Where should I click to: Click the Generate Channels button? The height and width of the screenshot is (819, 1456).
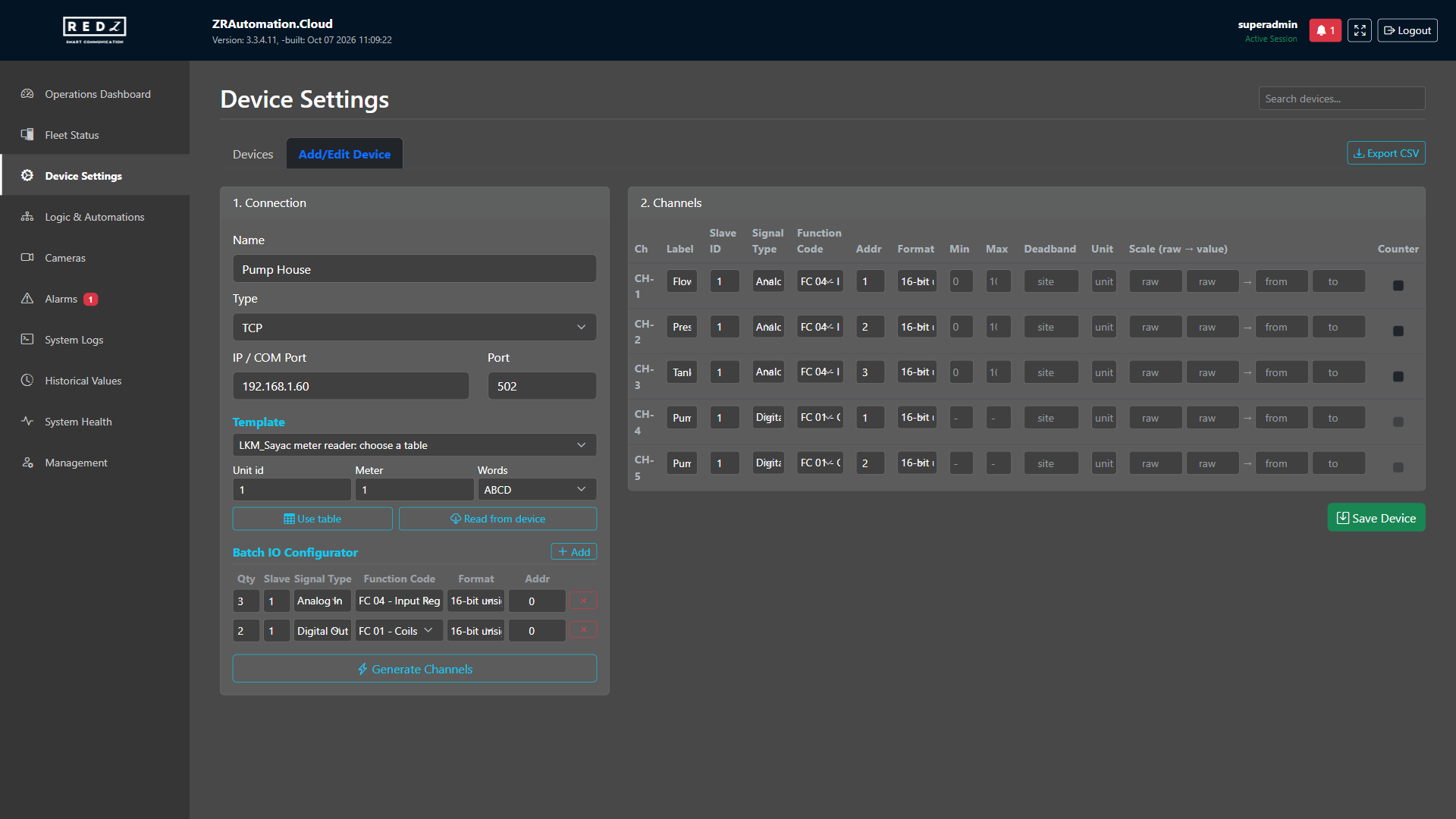[x=414, y=669]
